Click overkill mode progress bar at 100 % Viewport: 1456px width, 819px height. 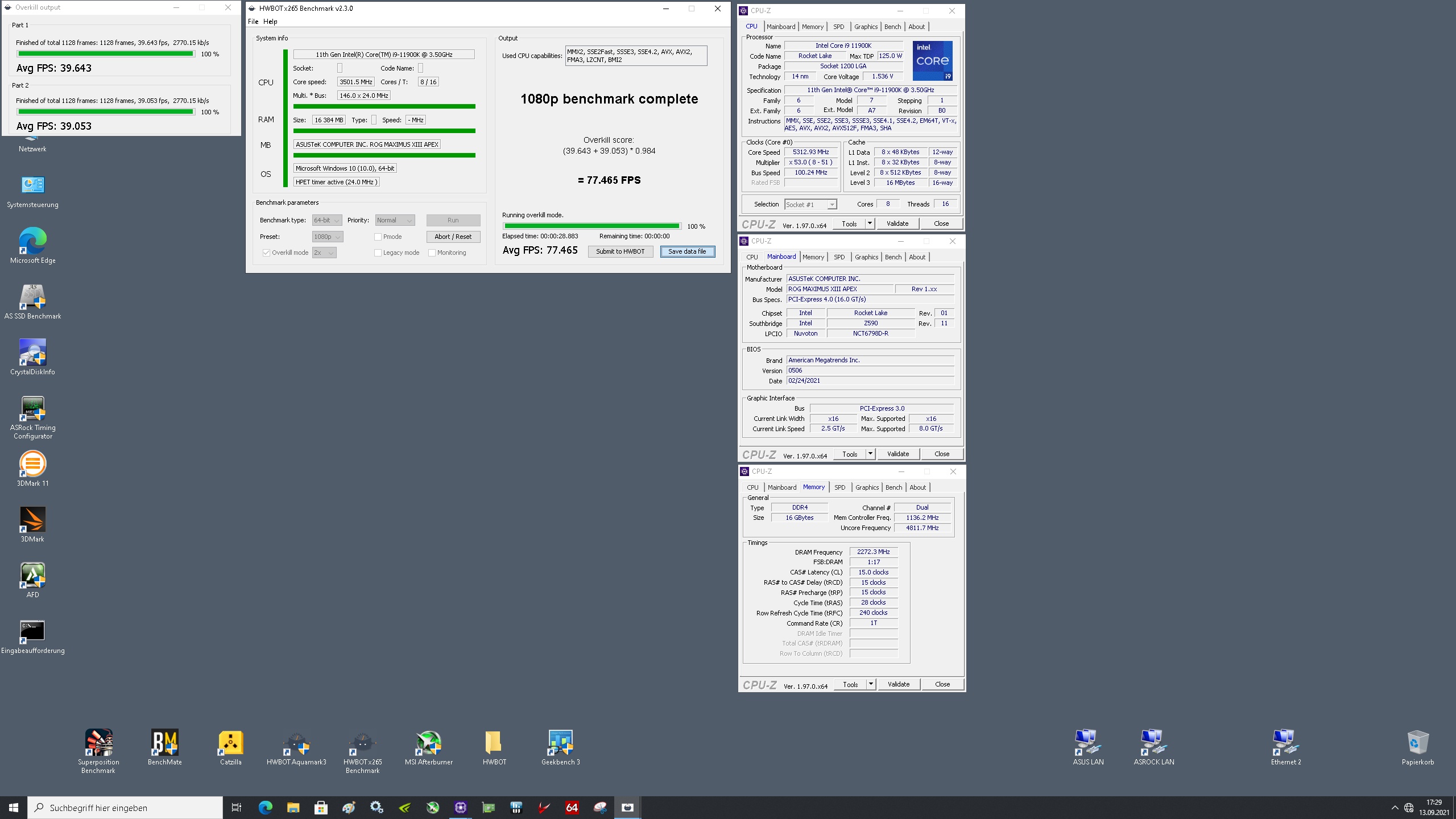click(x=591, y=226)
